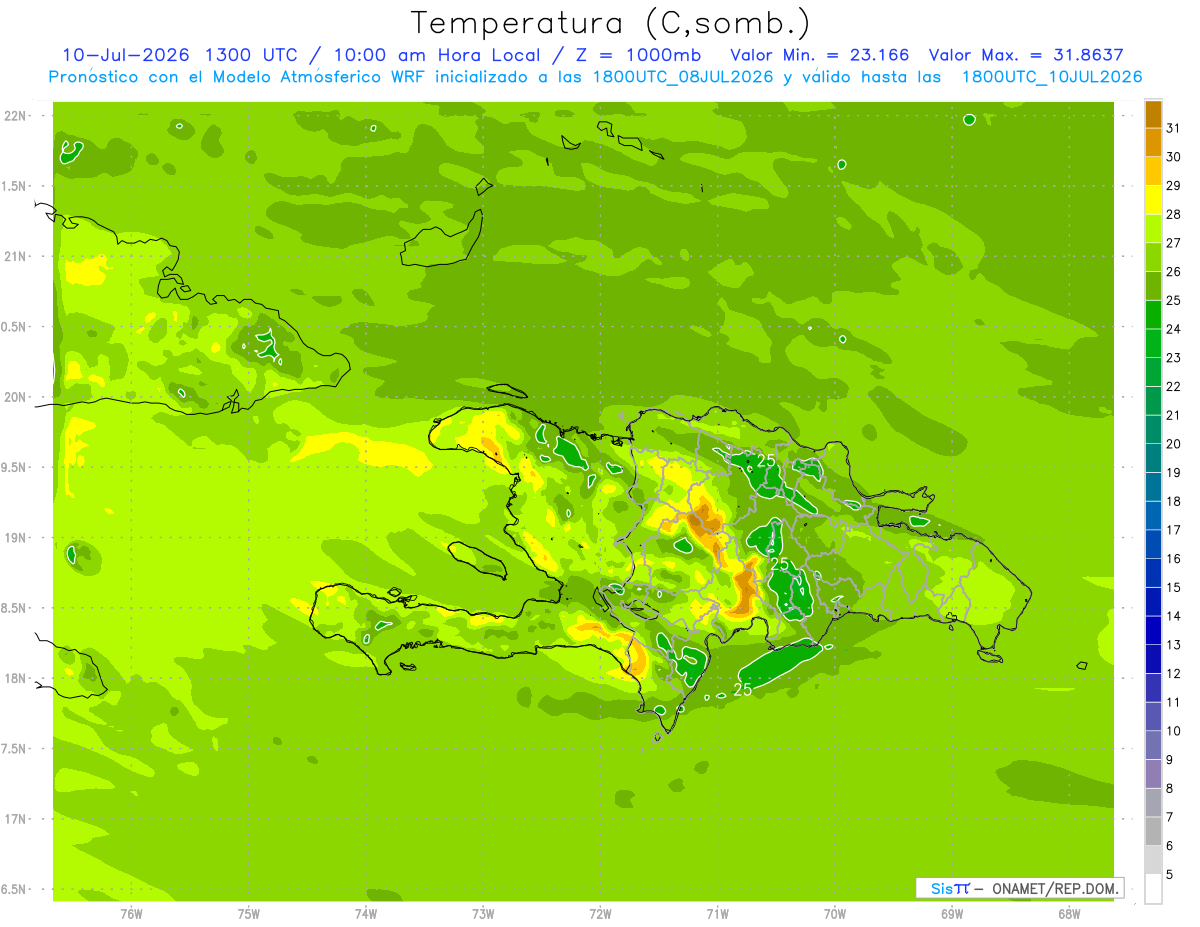Viewport: 1200px width, 927px height.
Task: Click the legend value '28'
Action: 1173,214
